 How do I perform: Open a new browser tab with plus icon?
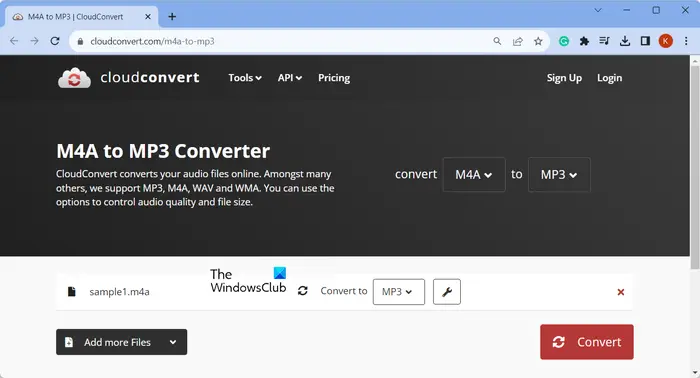(x=172, y=17)
